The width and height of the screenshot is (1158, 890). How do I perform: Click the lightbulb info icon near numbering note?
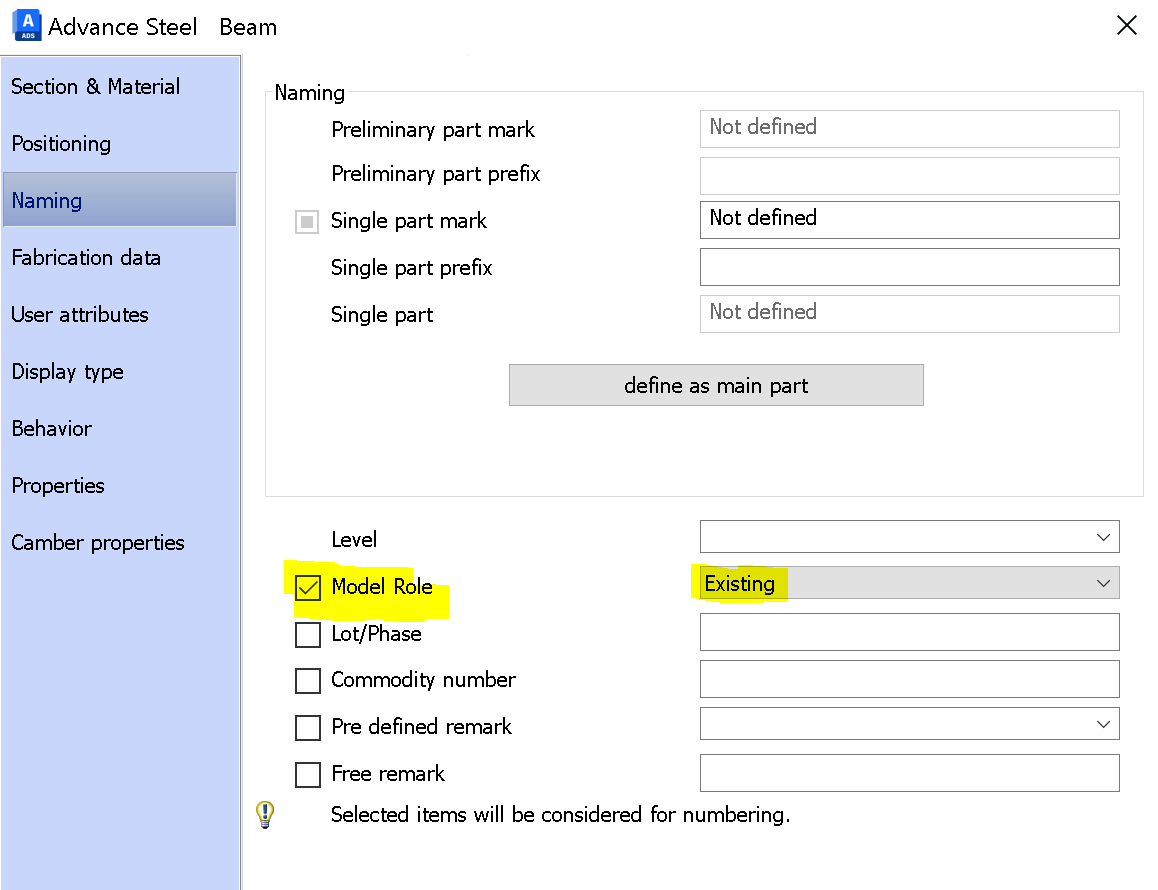tap(264, 814)
